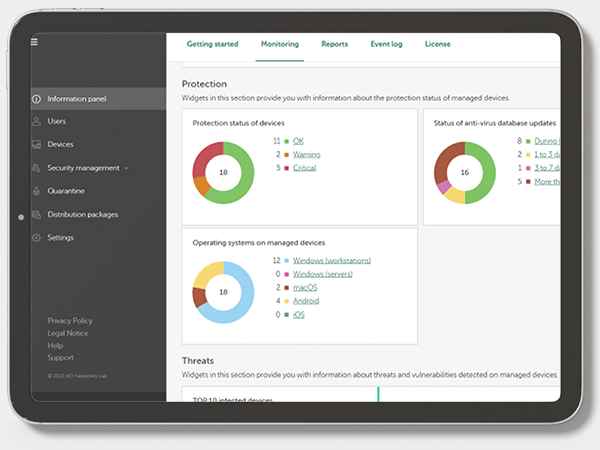
Task: Open the OK devices link
Action: pos(298,141)
